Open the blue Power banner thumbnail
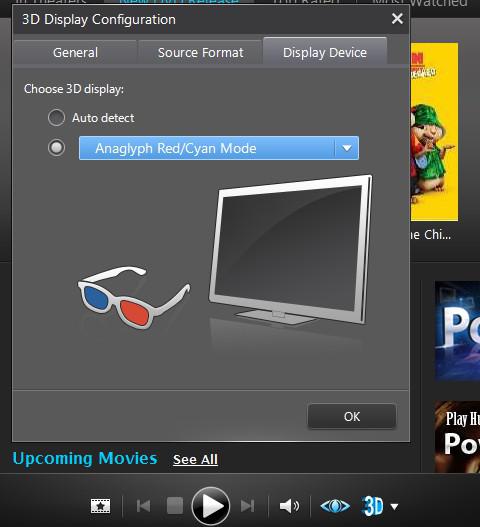480x527 pixels. pos(457,331)
